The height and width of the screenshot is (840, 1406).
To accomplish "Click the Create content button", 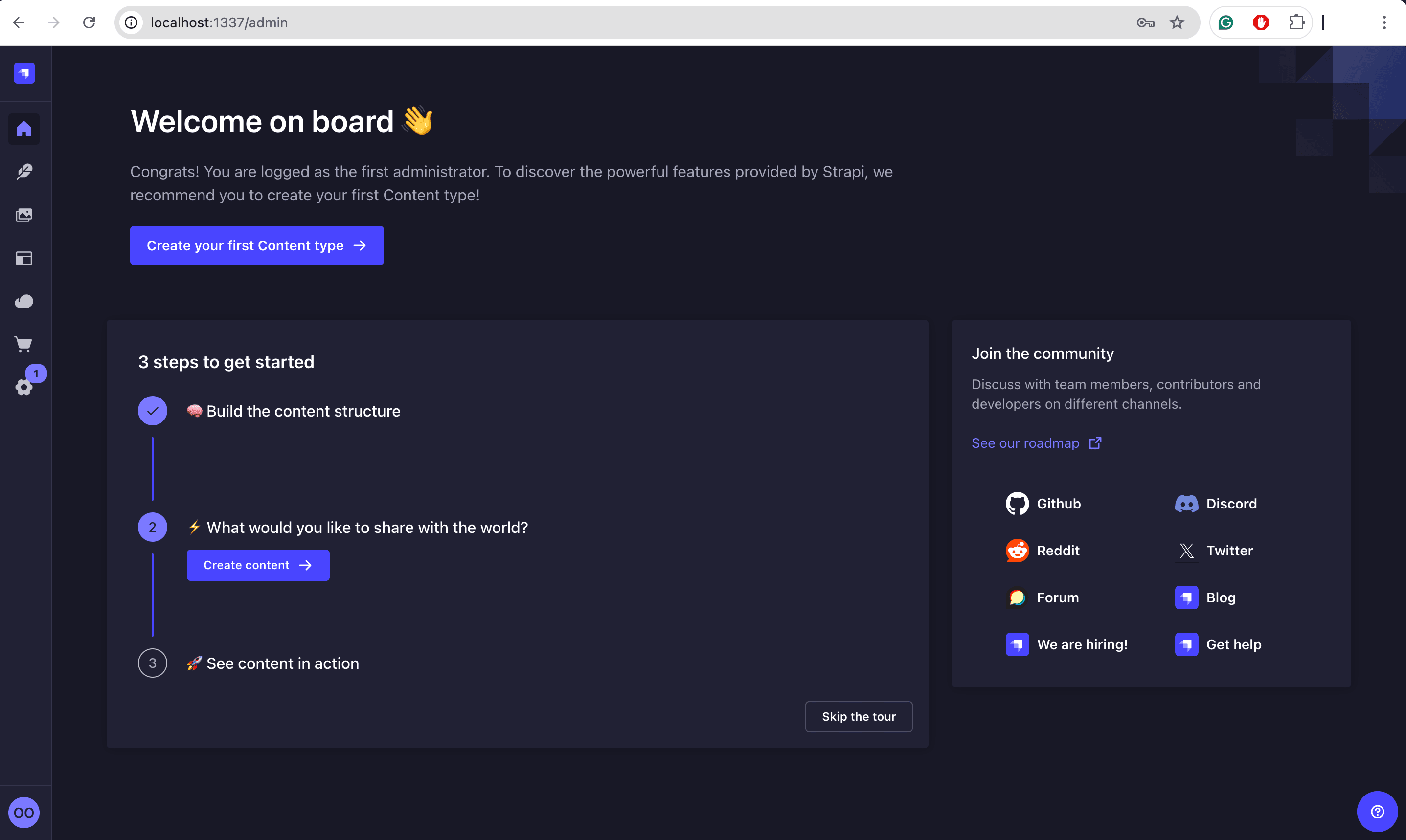I will [x=258, y=565].
